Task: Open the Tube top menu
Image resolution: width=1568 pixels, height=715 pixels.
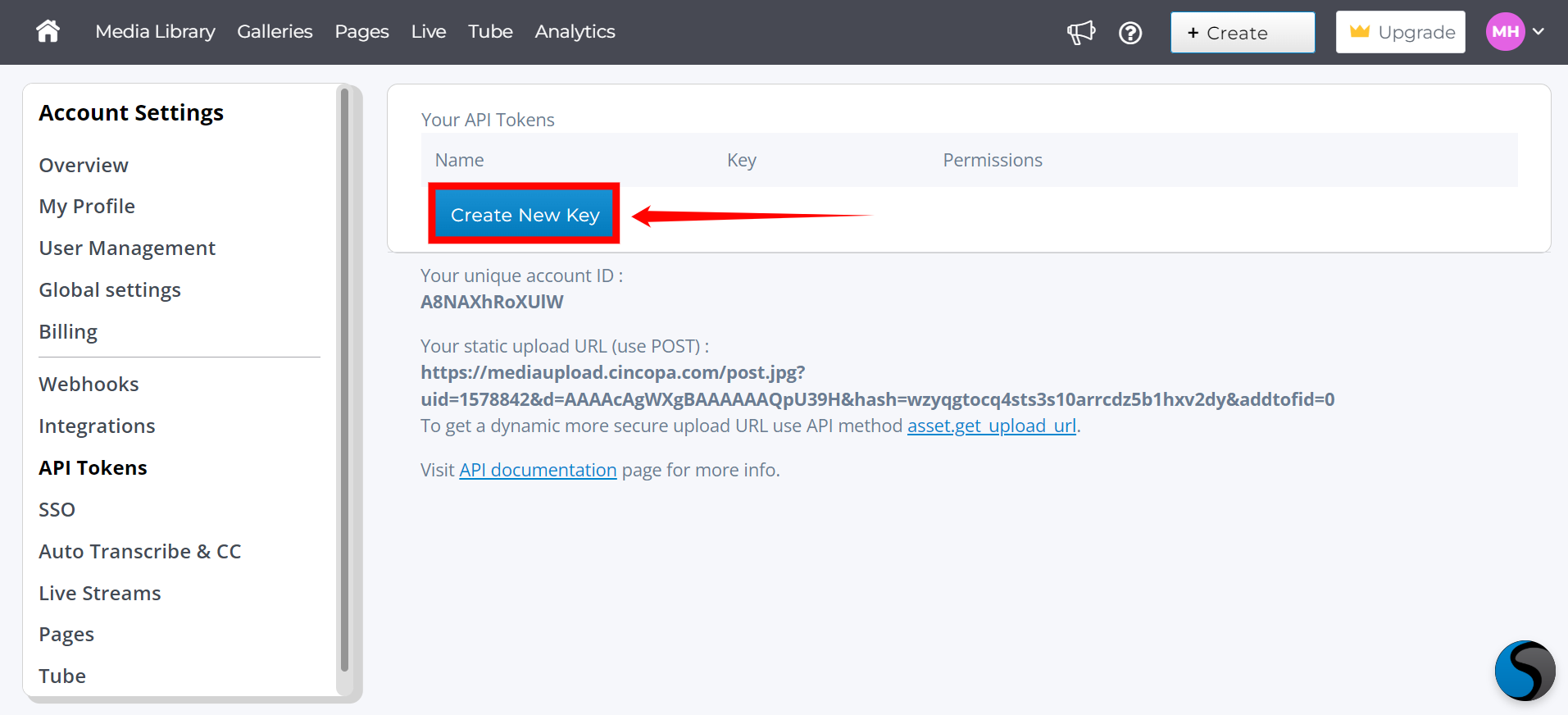Action: point(490,32)
